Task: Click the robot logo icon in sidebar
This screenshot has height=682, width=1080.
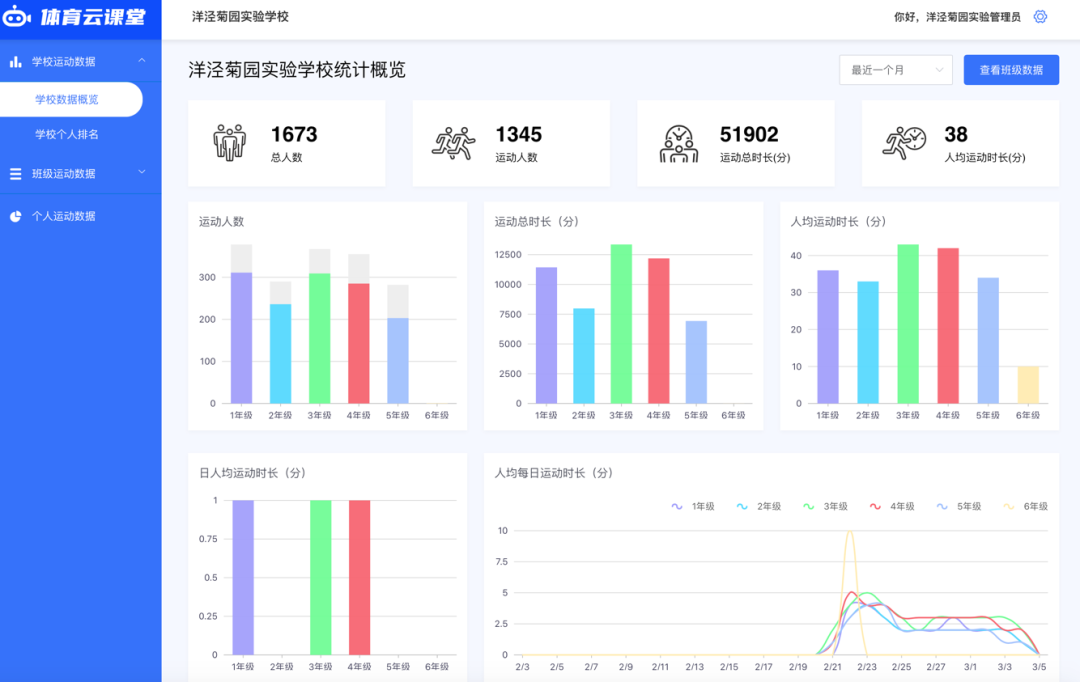Action: 18,18
